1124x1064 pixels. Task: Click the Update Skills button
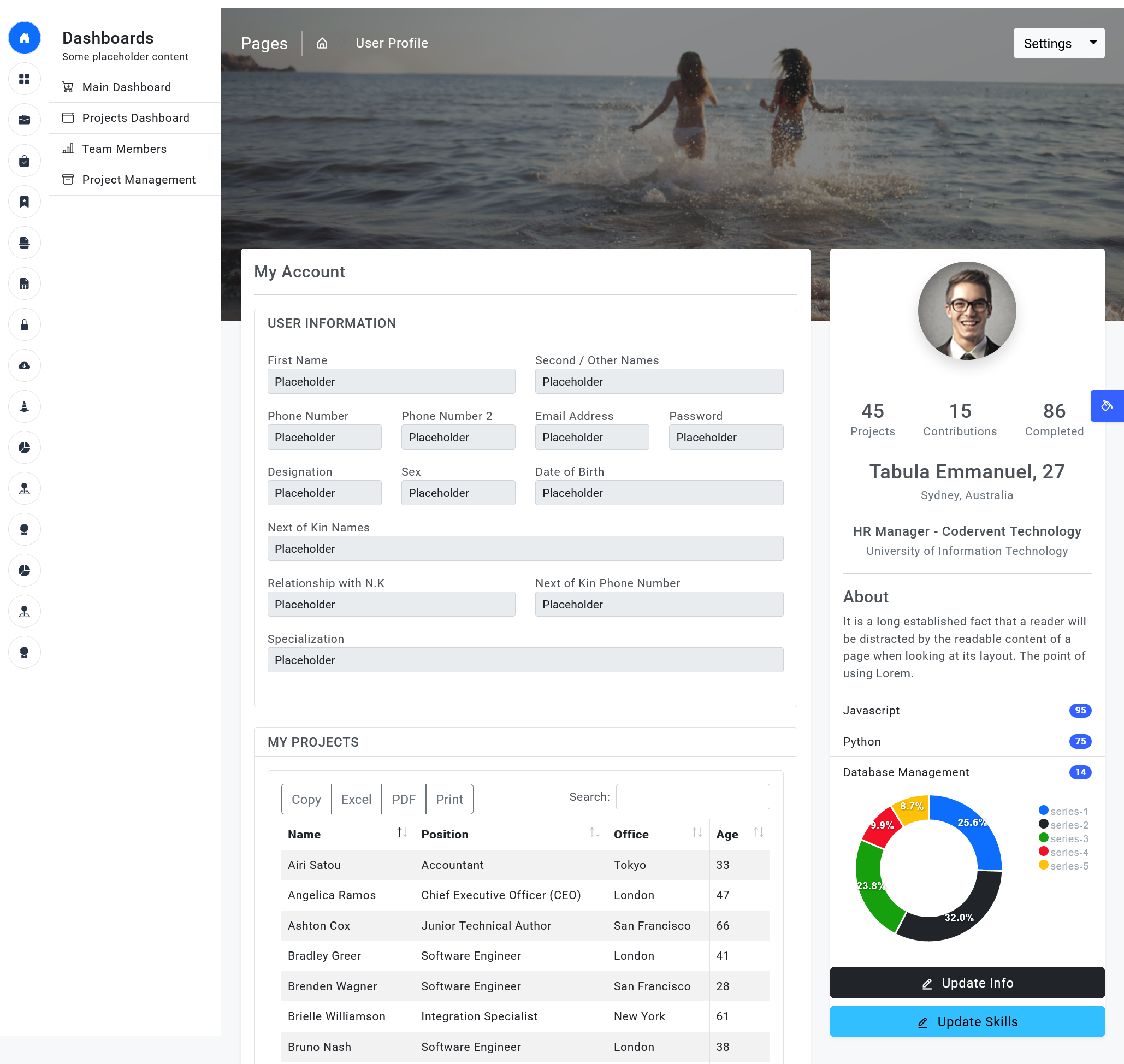point(967,1021)
